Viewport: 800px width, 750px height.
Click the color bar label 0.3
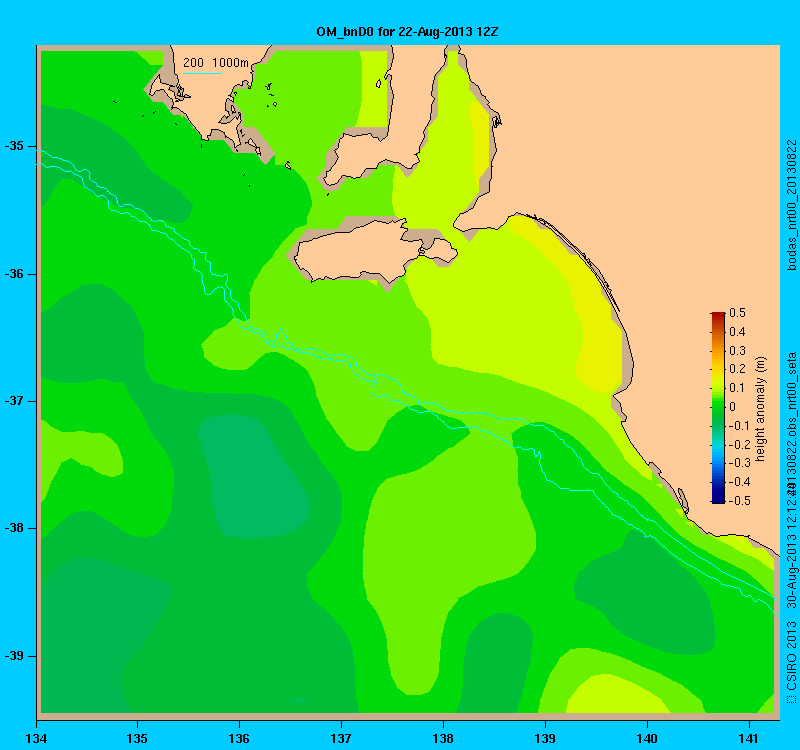pyautogui.click(x=737, y=351)
